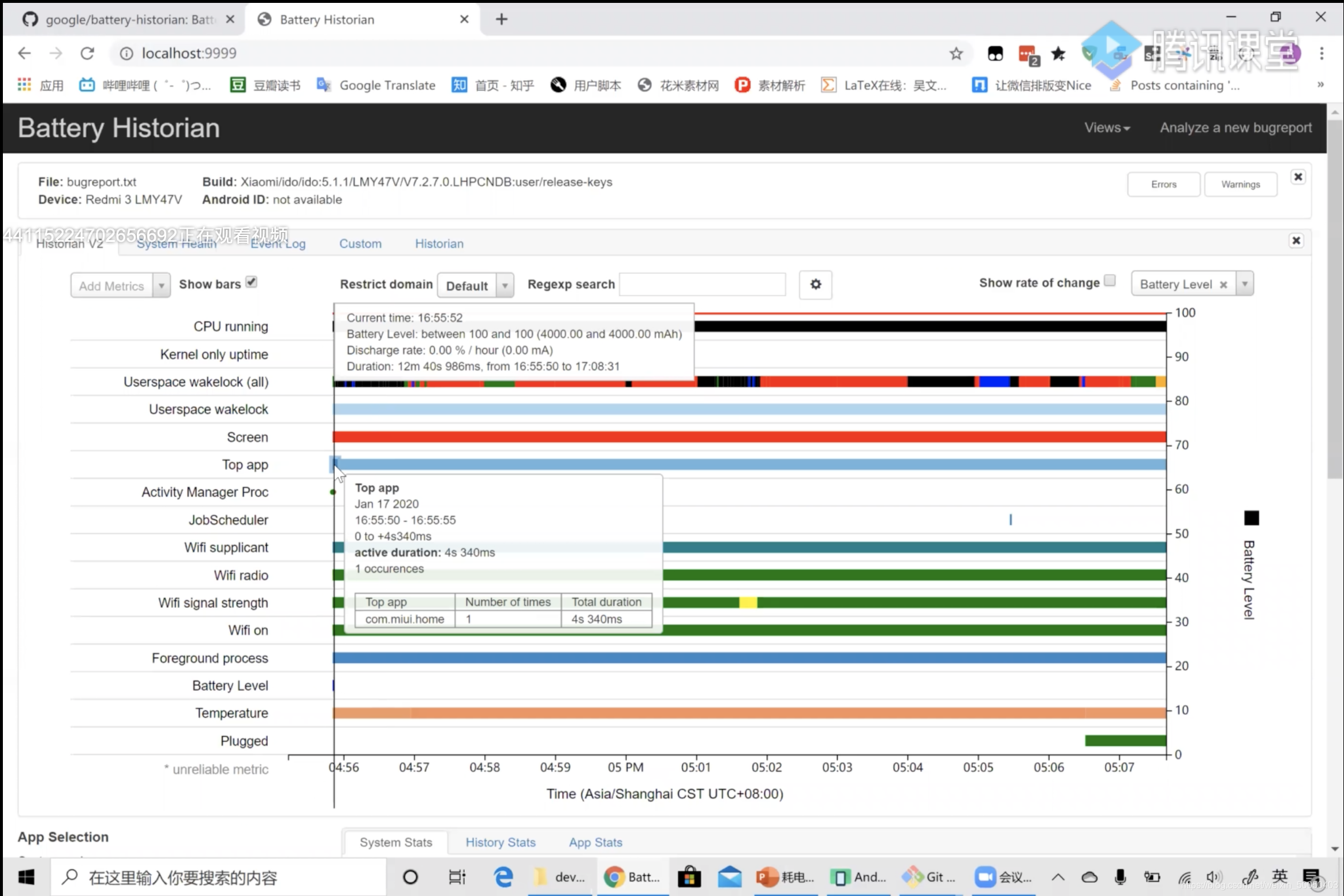Screen dimensions: 1344x896
Task: Click Analyze a new bugreport link
Action: click(1235, 128)
